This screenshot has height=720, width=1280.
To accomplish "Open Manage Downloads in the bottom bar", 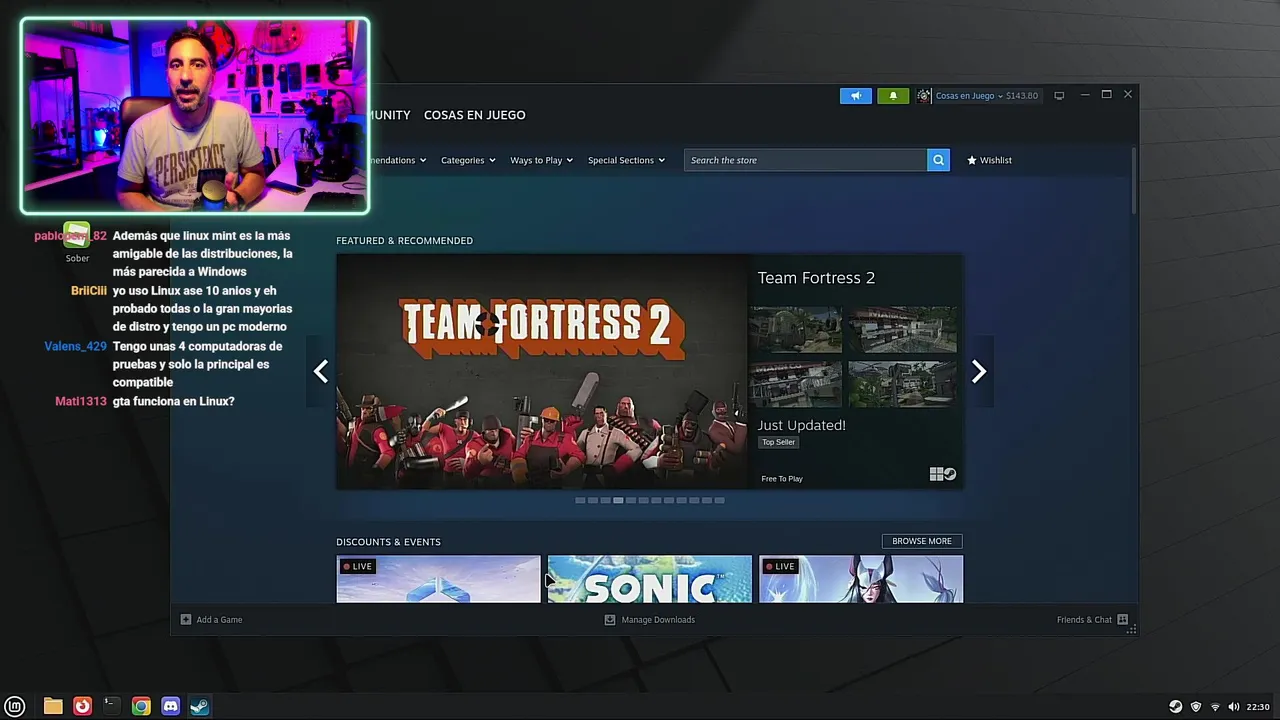I will pyautogui.click(x=650, y=620).
